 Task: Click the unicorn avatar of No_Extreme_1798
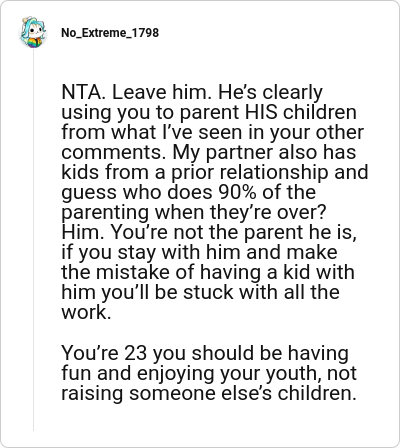[33, 32]
